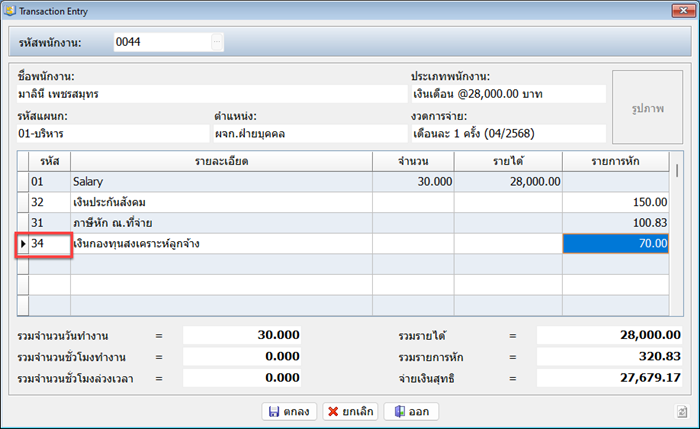
Task: Select the ภาษีหัก ณ.ที่จ่าย row
Action: point(220,223)
